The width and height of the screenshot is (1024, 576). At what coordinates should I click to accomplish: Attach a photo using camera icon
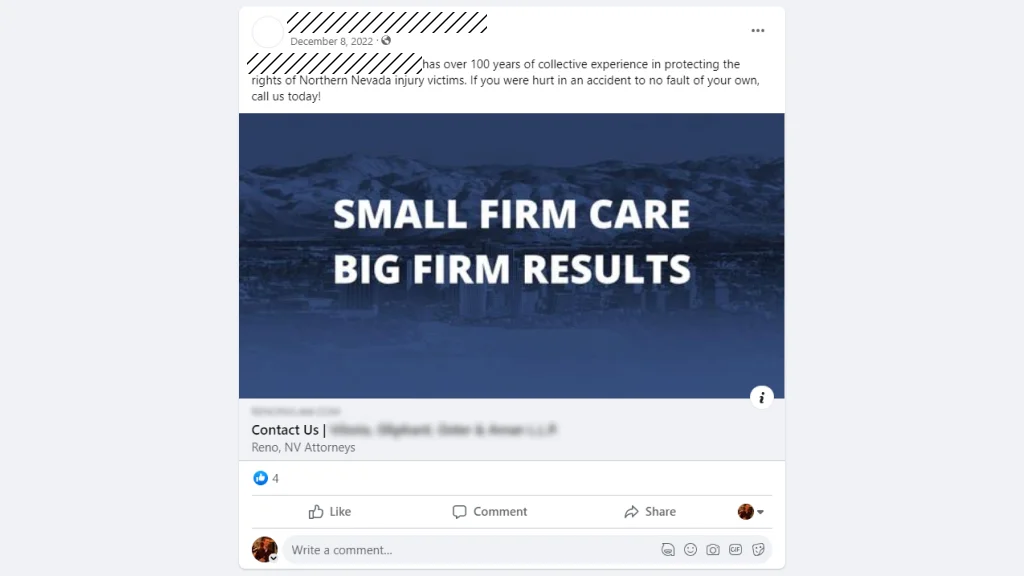712,550
